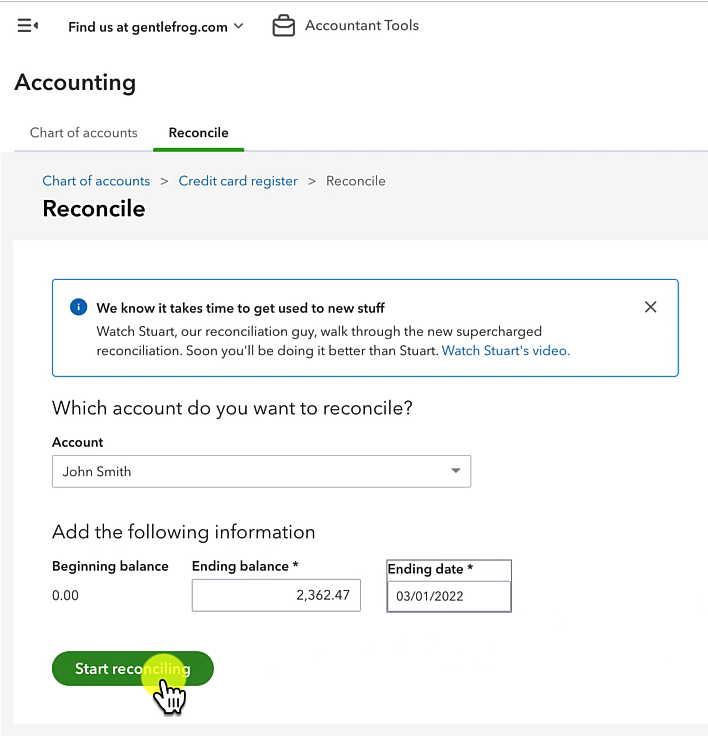The height and width of the screenshot is (736, 708).
Task: Select the Reconcile tab
Action: (x=199, y=133)
